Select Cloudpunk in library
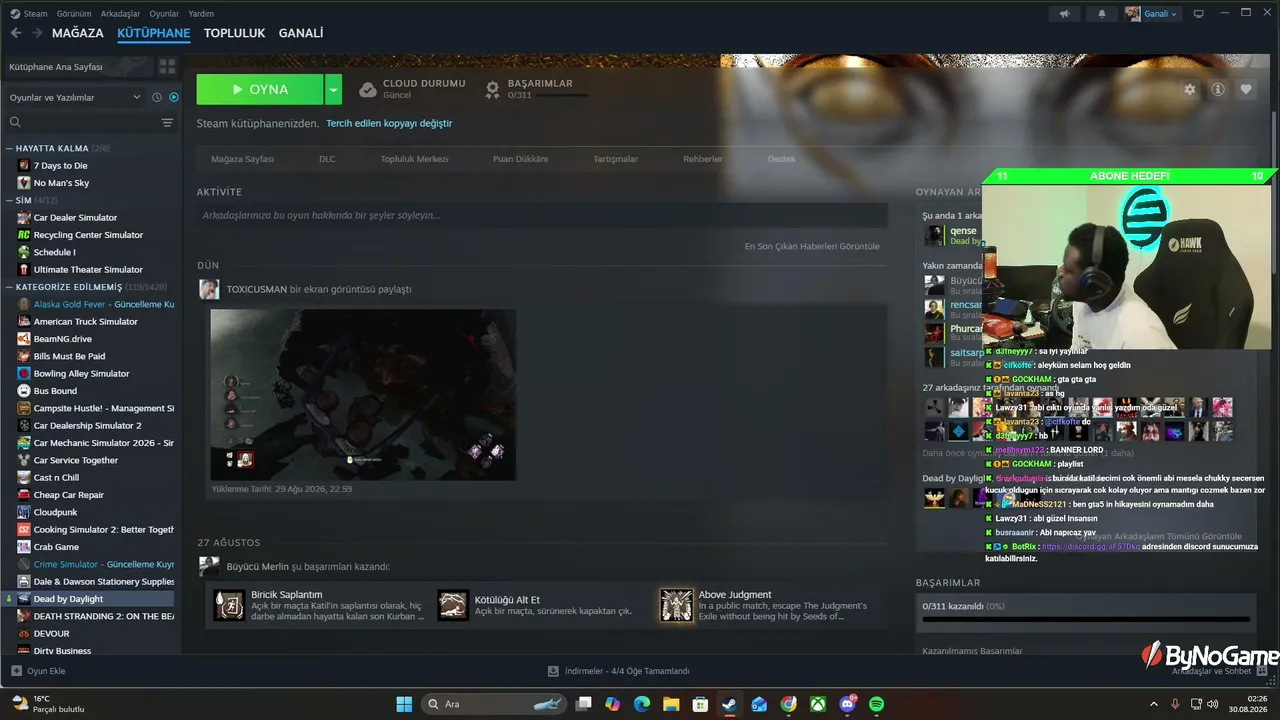 coord(55,512)
